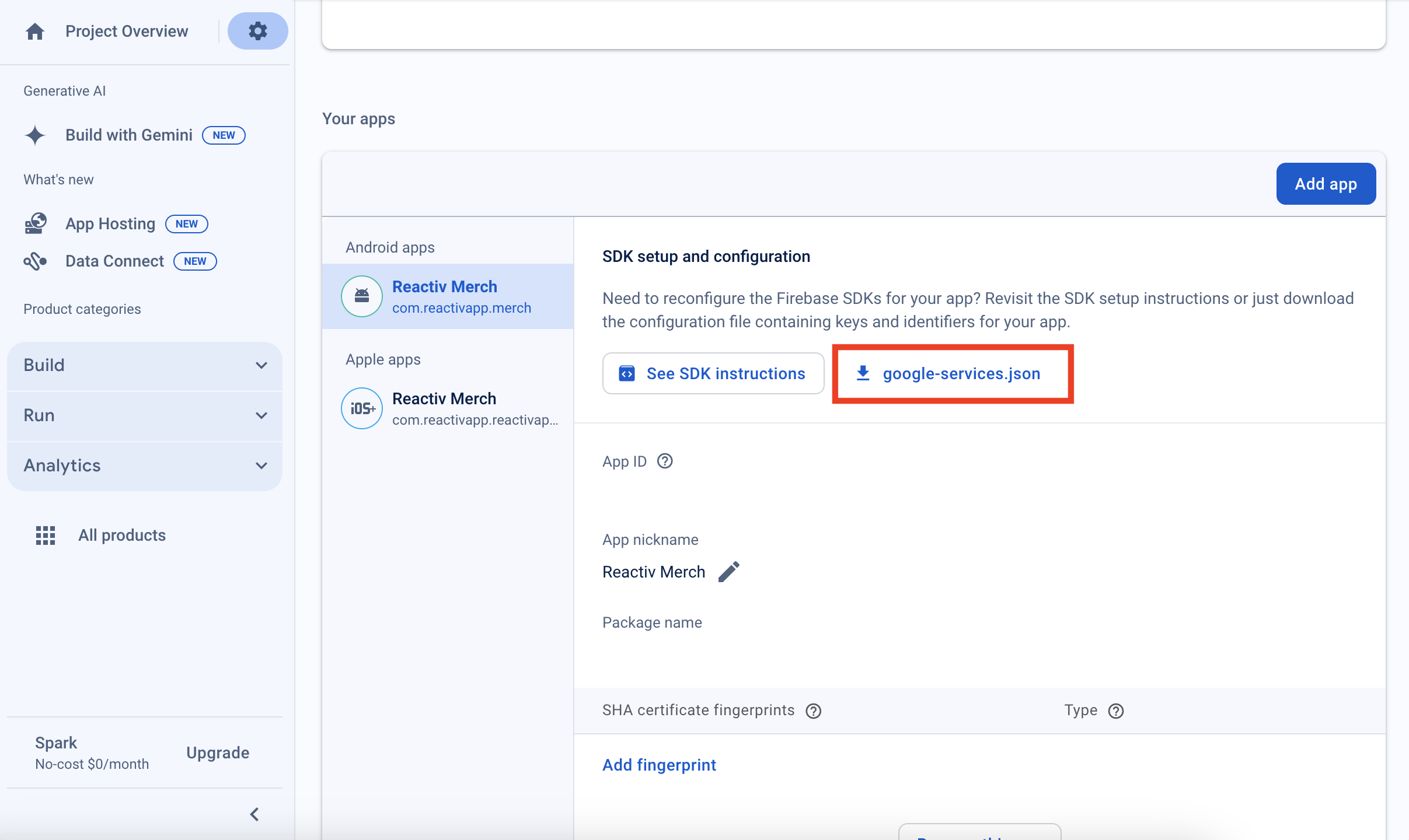The height and width of the screenshot is (840, 1409).
Task: Click the Type column help icon
Action: coord(1115,710)
